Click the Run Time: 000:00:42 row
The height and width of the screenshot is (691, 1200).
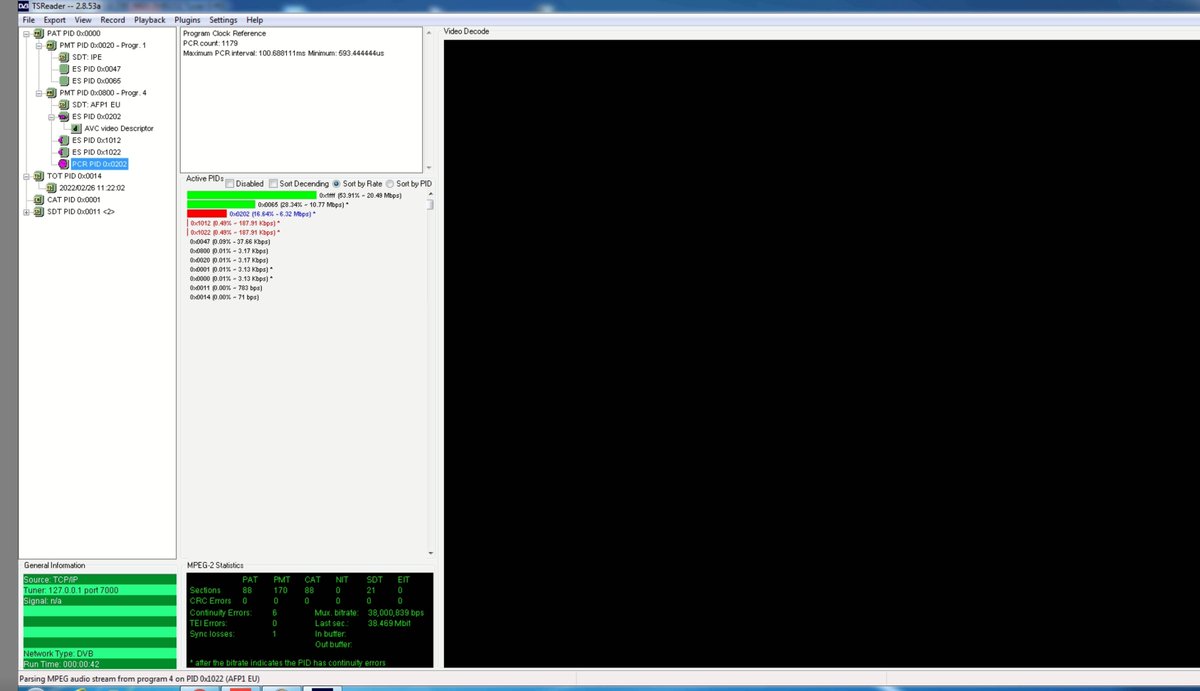(99, 664)
